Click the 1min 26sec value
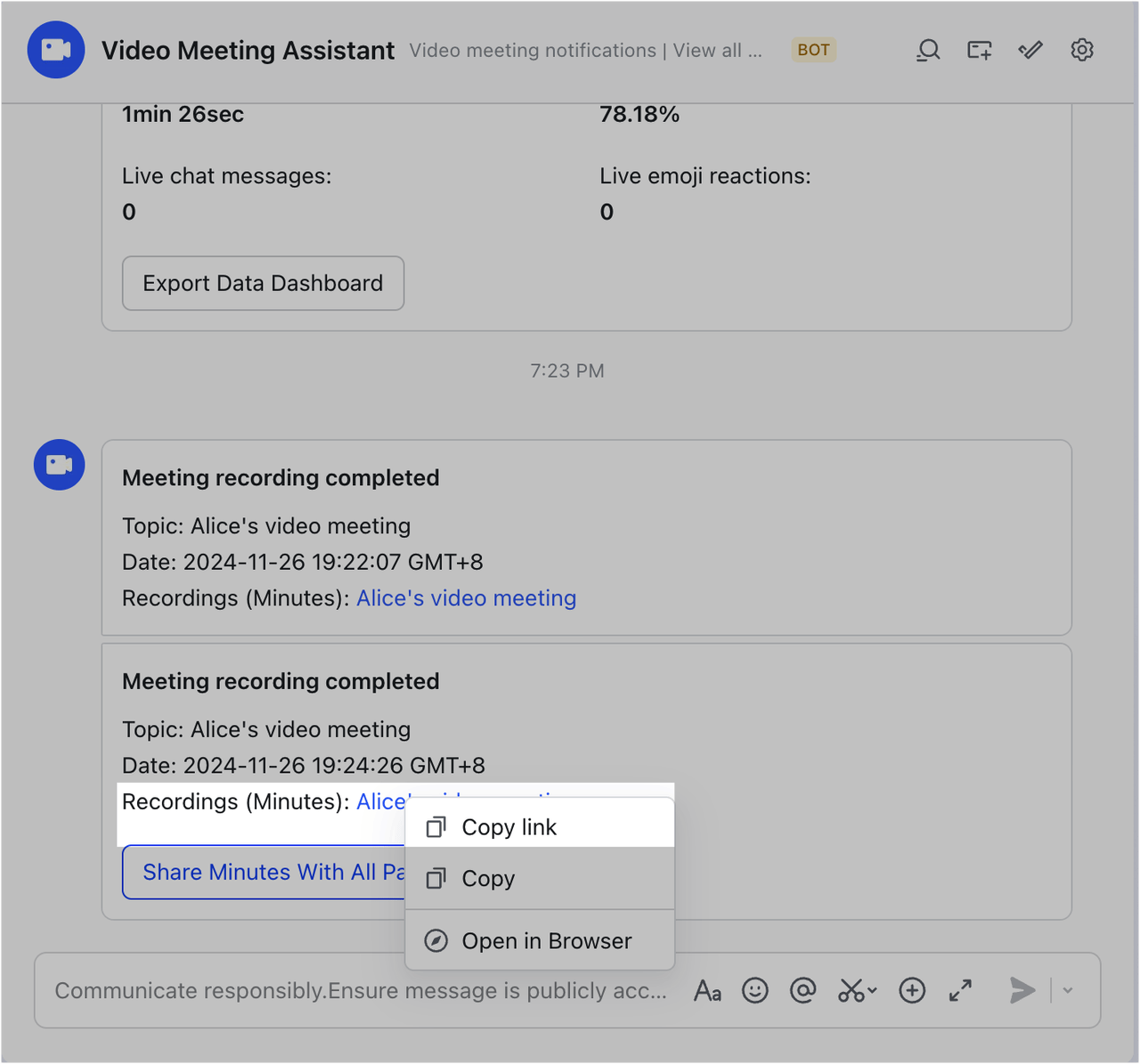Image resolution: width=1140 pixels, height=1064 pixels. 183,114
